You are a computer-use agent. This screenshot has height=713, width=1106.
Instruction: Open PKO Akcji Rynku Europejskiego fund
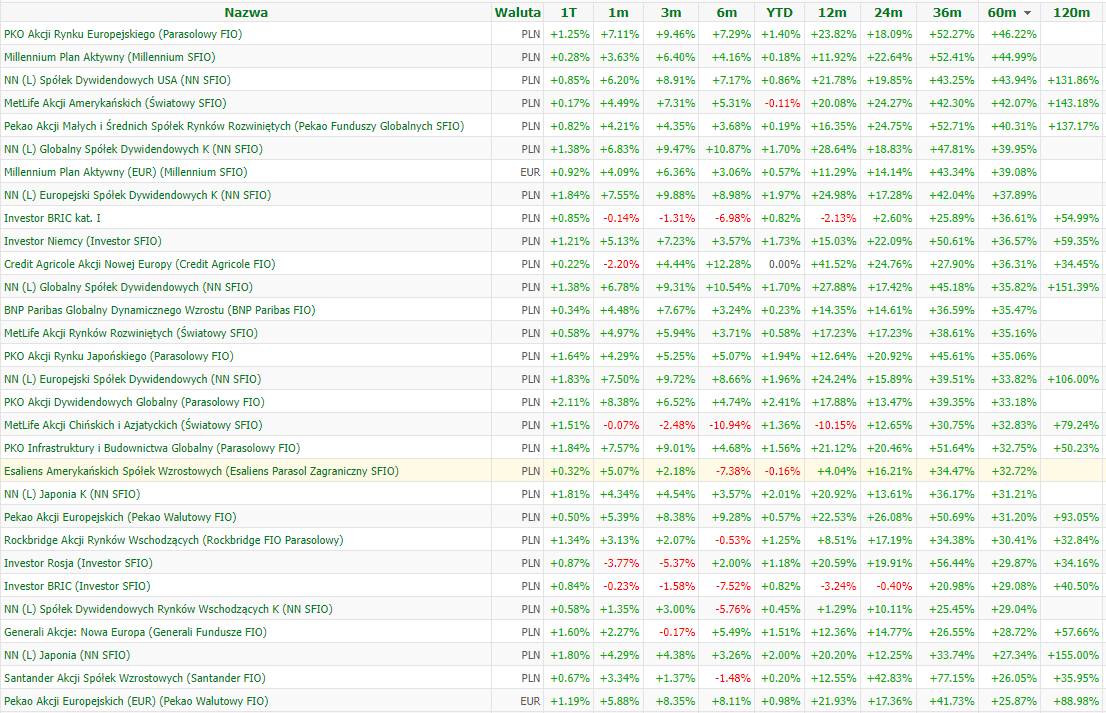click(x=123, y=34)
